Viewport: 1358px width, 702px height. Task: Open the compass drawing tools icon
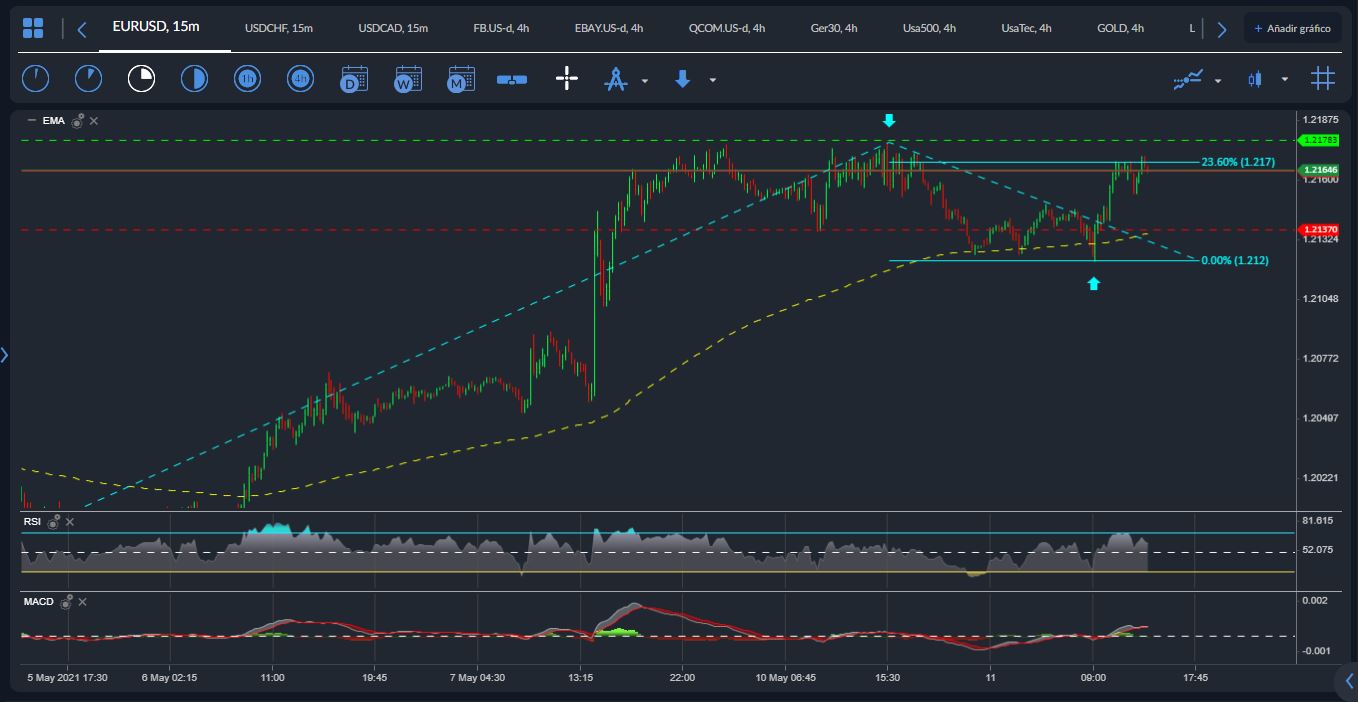pos(615,79)
